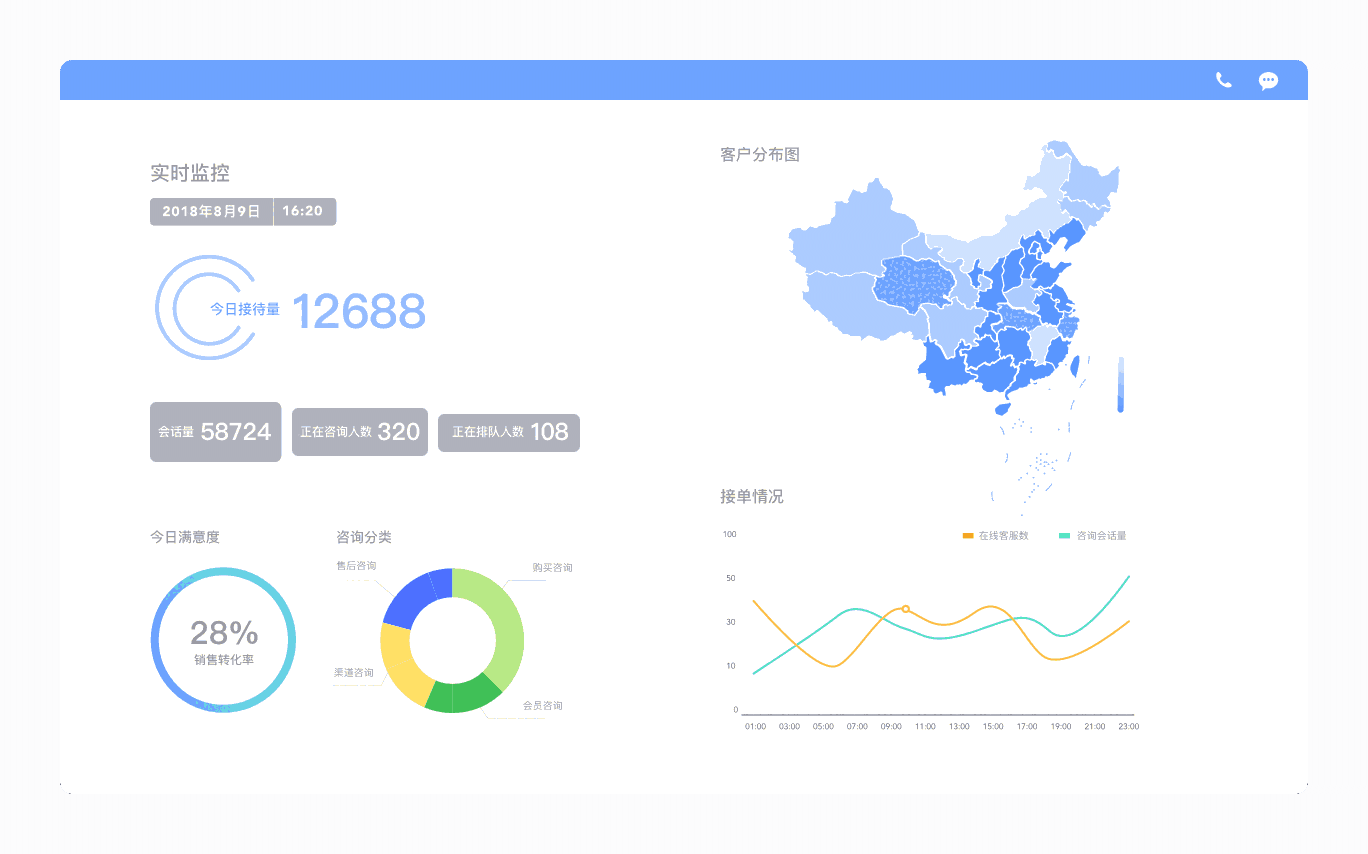The image size is (1368, 854).
Task: Click the 13:00 x-axis label
Action: pyautogui.click(x=959, y=727)
